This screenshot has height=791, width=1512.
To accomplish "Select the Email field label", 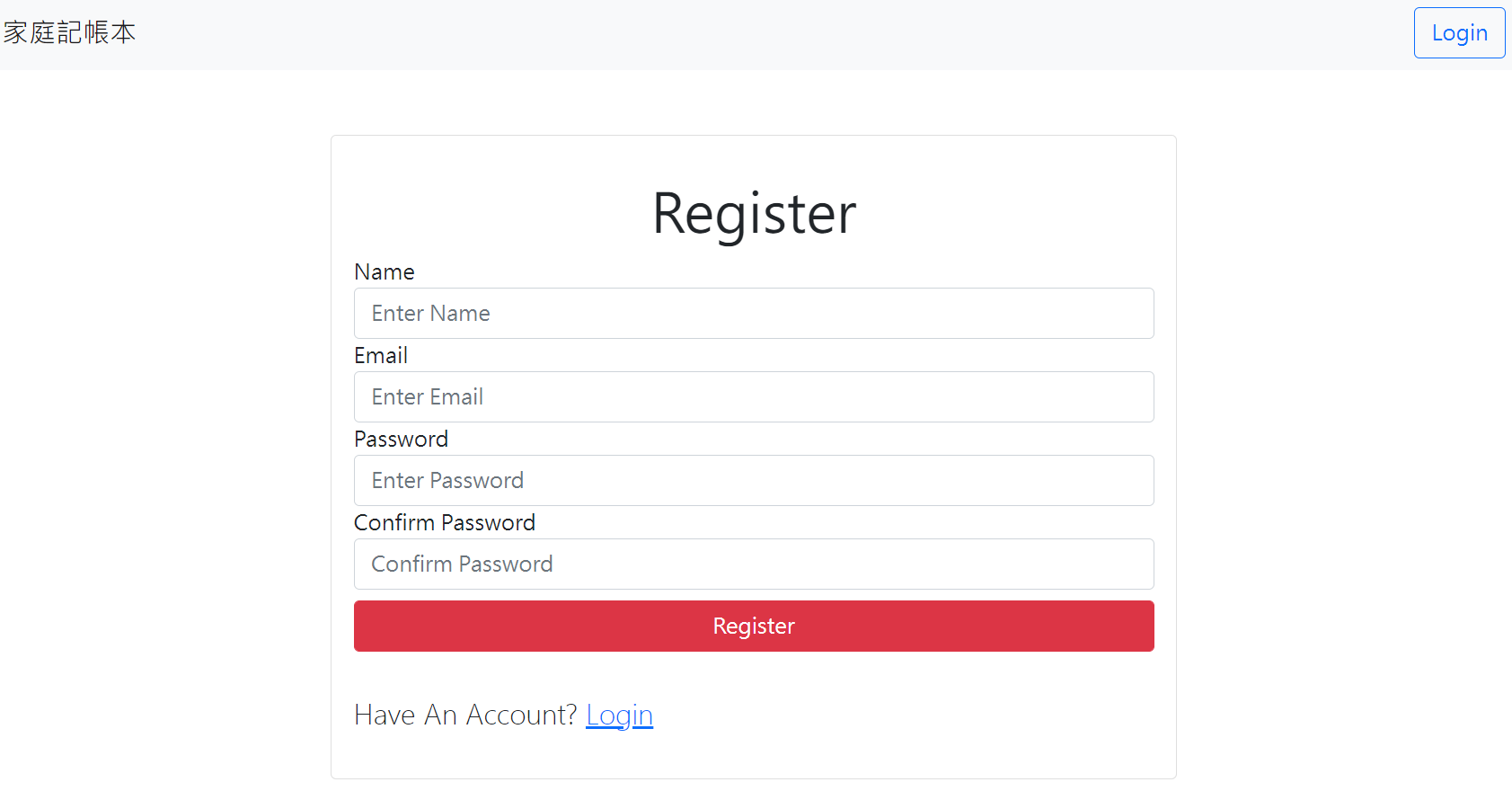I will coord(380,354).
